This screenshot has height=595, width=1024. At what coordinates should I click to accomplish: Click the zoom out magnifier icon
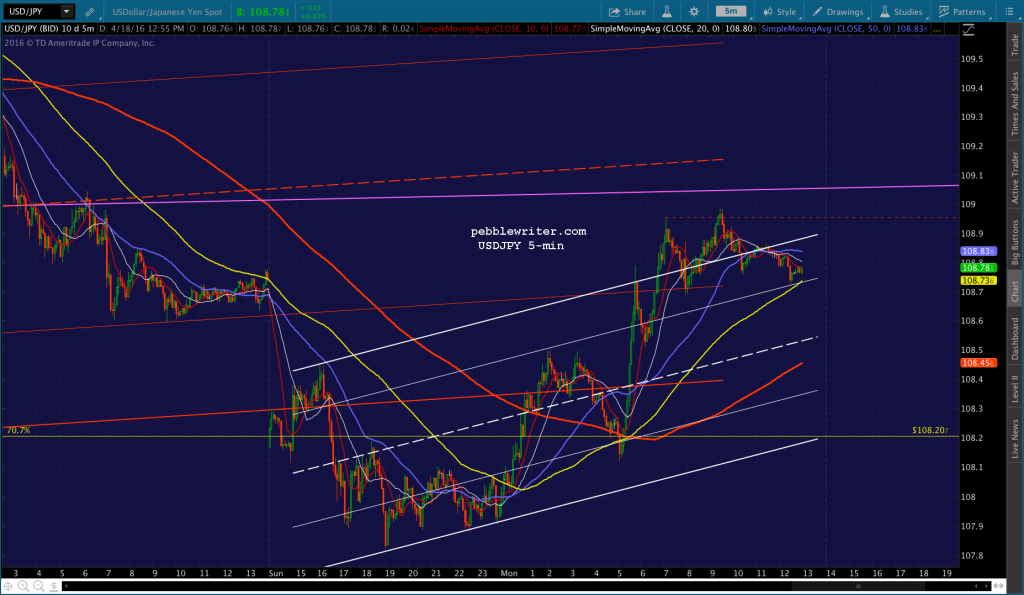coord(39,586)
